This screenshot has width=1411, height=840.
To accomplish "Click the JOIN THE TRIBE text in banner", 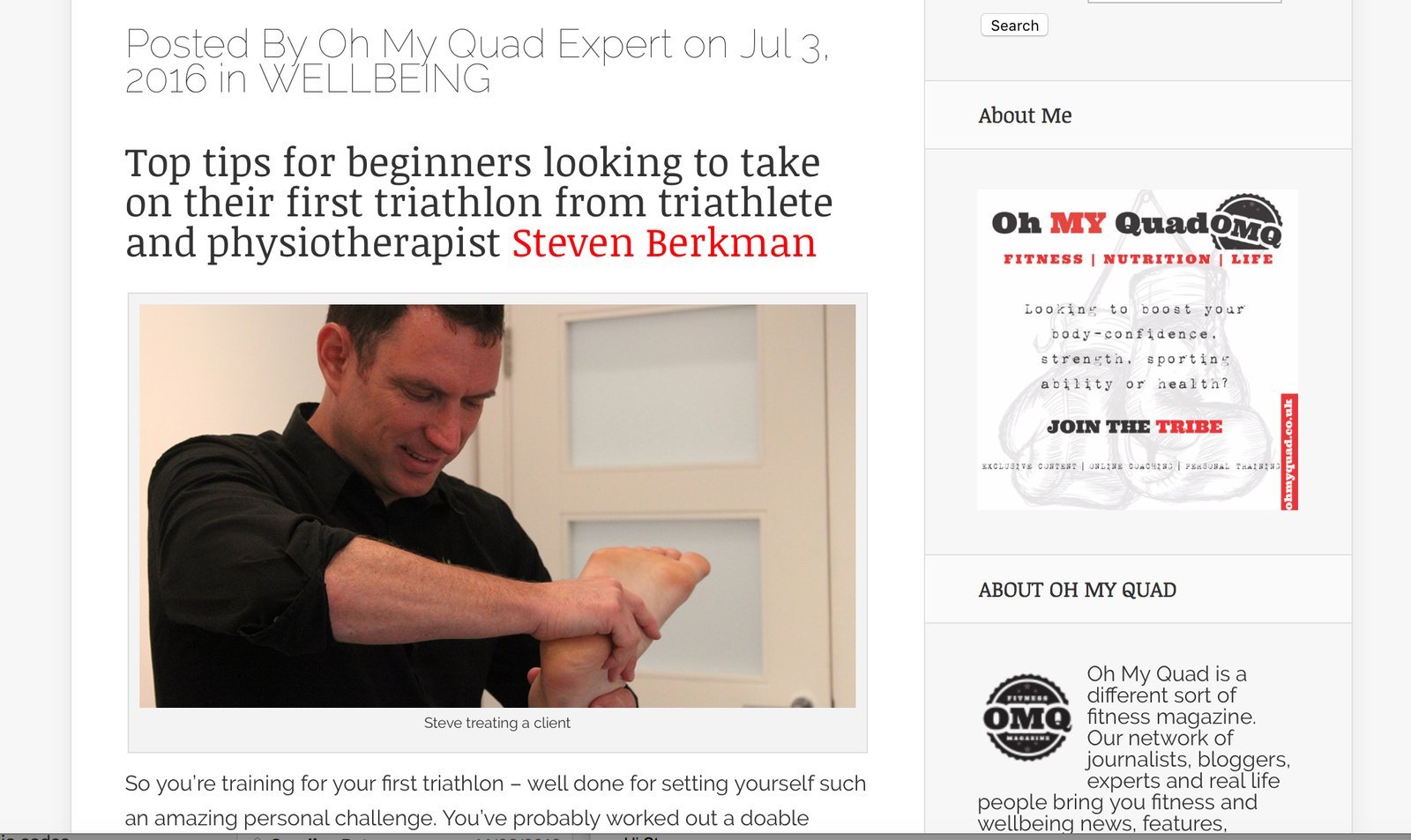I will pyautogui.click(x=1134, y=427).
